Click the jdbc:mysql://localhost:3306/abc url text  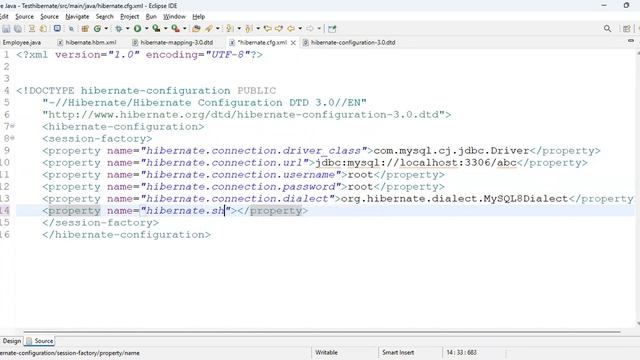pos(416,162)
